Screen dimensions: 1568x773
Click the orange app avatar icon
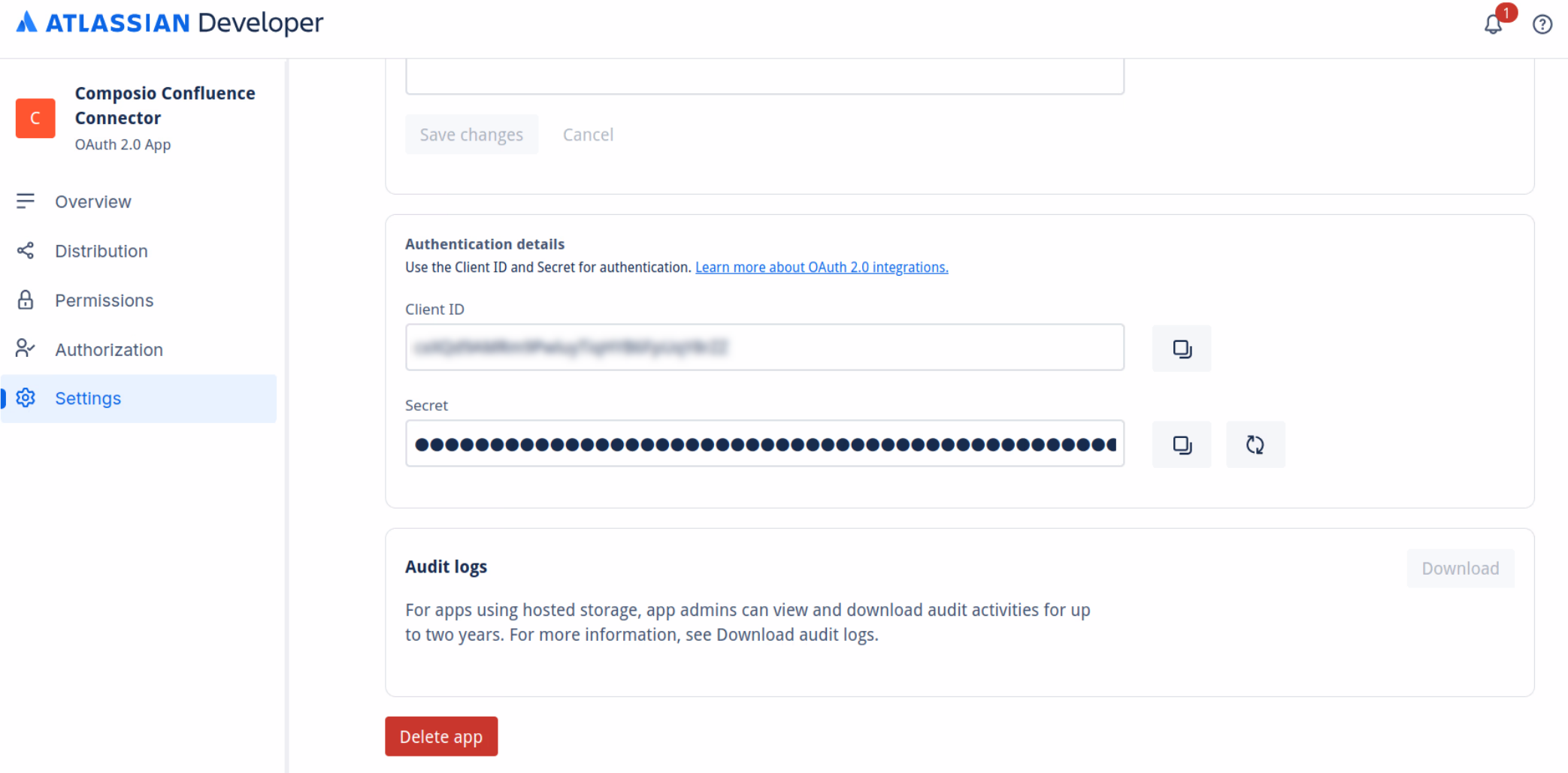35,118
